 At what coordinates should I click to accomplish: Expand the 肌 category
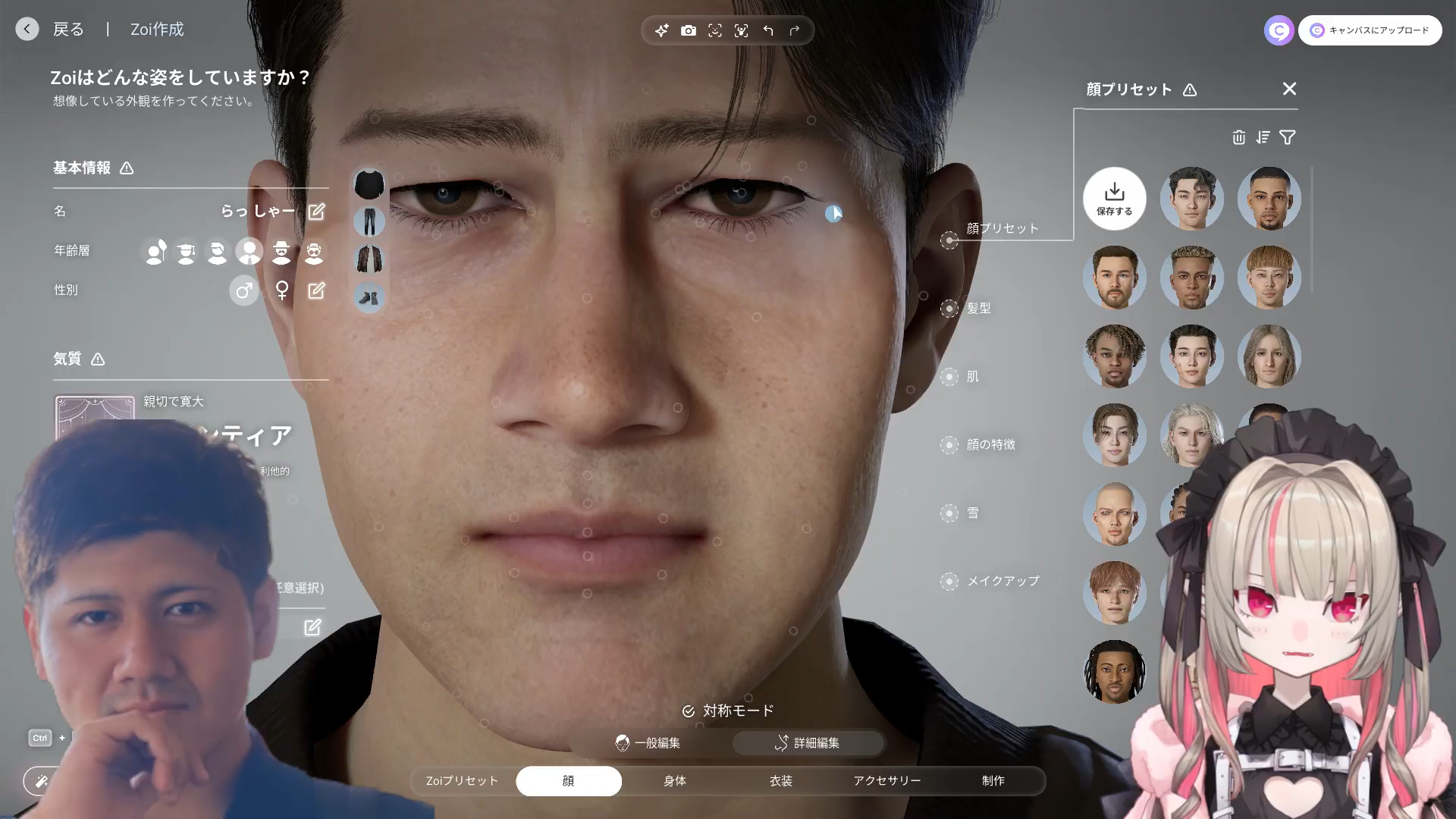pyautogui.click(x=949, y=377)
